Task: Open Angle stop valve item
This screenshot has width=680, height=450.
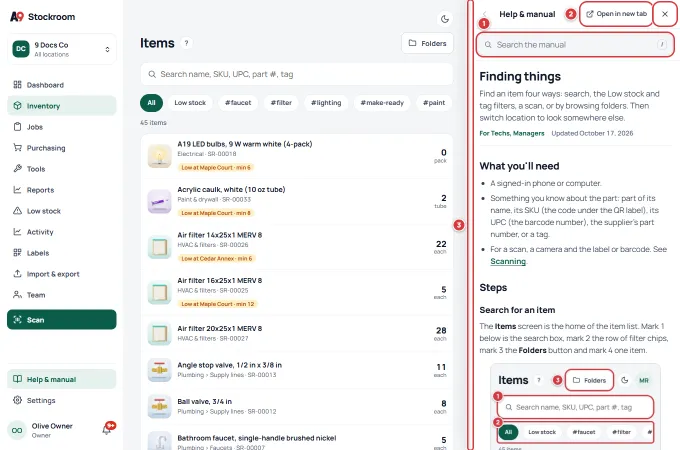Action: point(297,370)
